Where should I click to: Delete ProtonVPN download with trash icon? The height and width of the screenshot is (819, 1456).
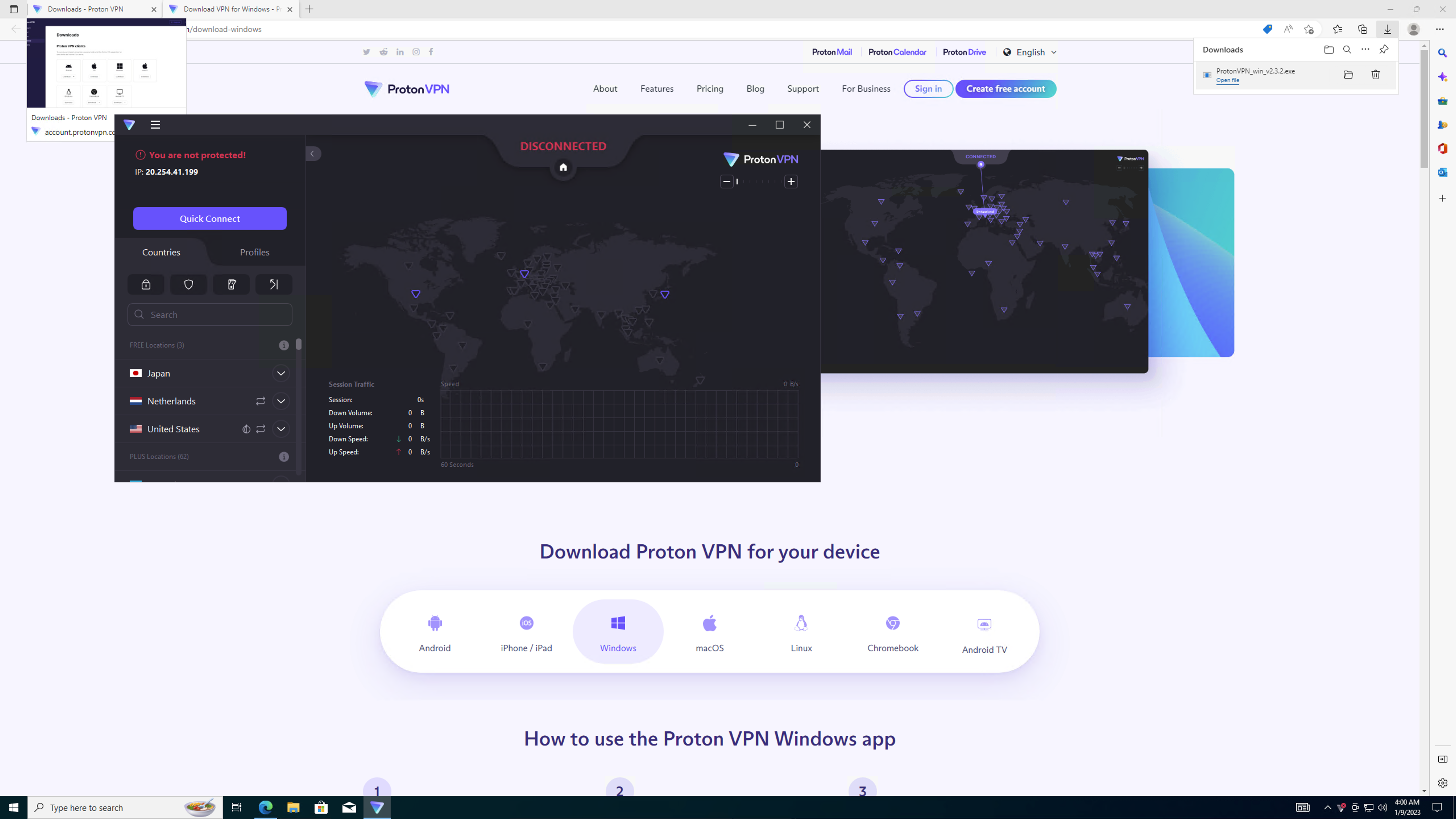(x=1376, y=75)
